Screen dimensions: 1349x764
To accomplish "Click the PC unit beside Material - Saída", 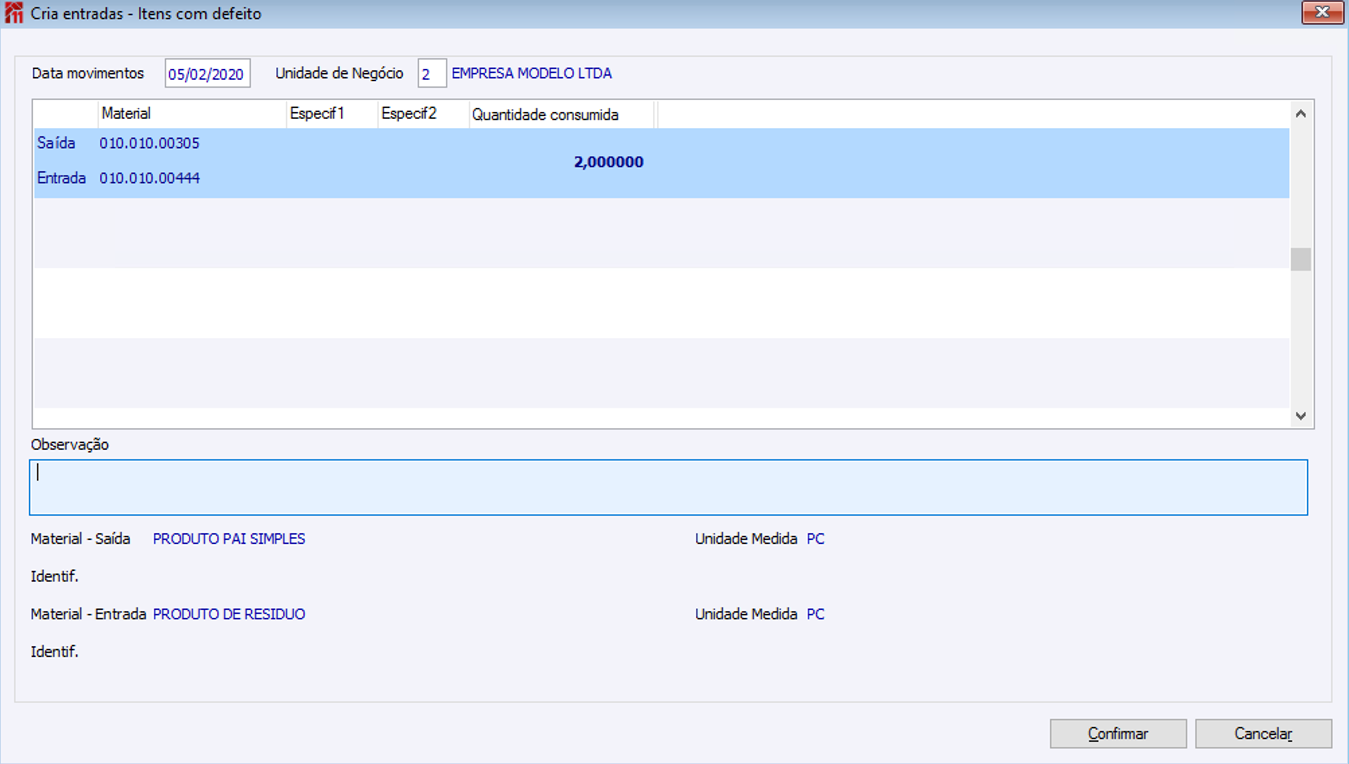I will (816, 539).
